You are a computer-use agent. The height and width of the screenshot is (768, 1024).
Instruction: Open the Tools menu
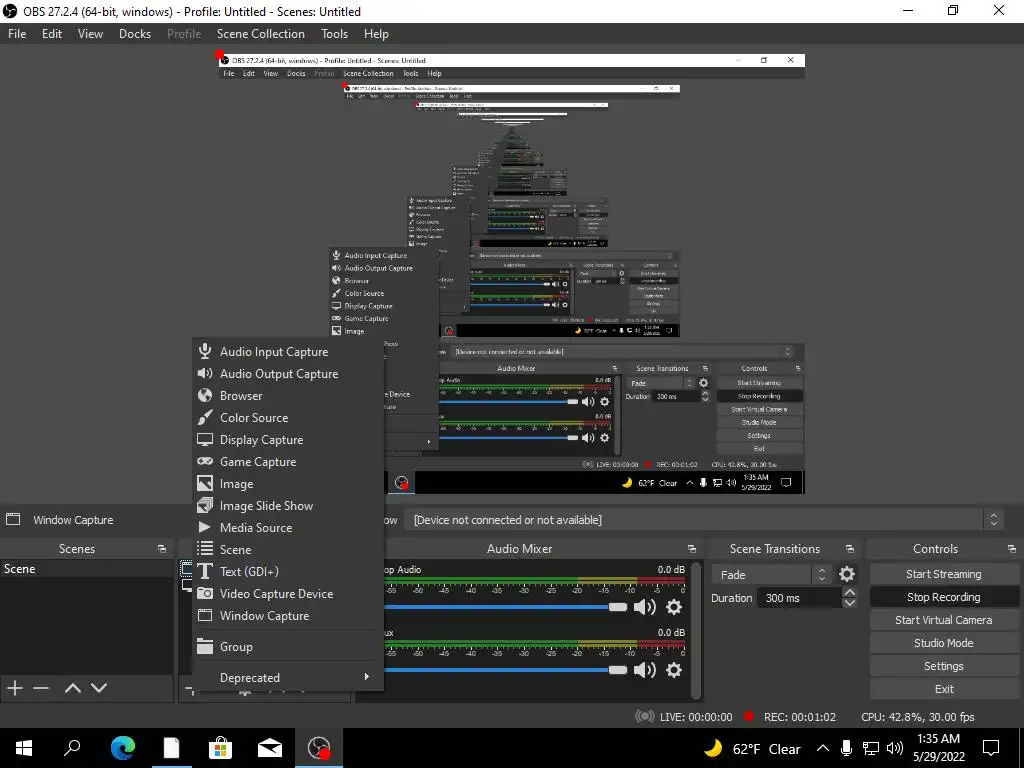click(x=334, y=34)
